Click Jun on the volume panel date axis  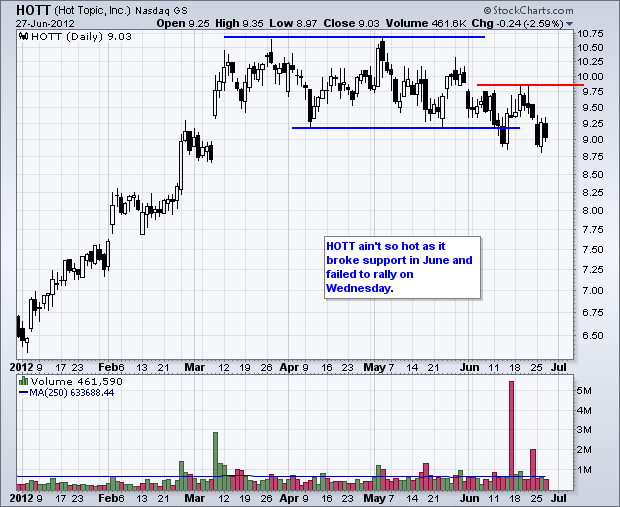[x=469, y=498]
